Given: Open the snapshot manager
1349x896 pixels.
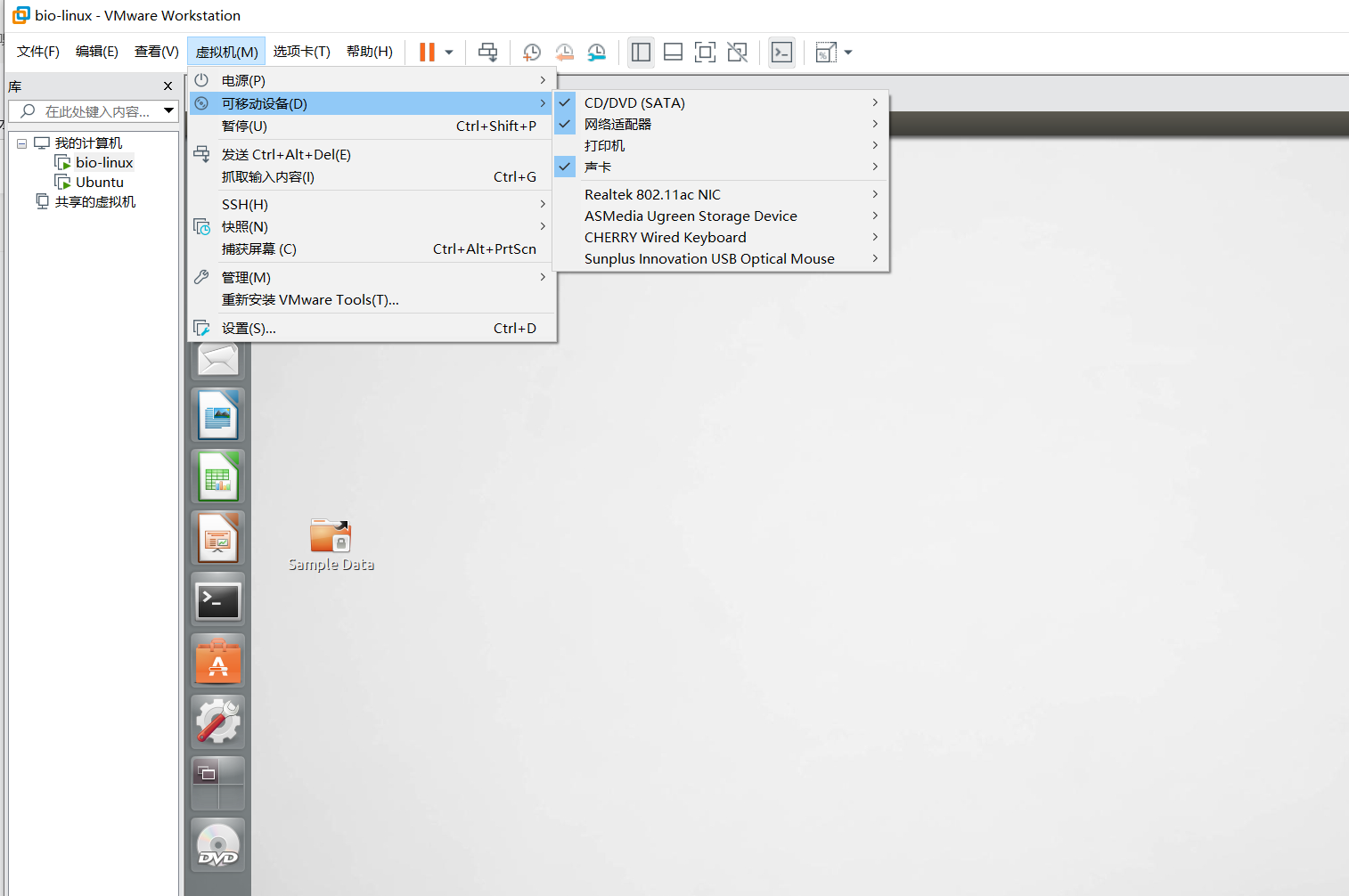Looking at the screenshot, I should point(597,53).
